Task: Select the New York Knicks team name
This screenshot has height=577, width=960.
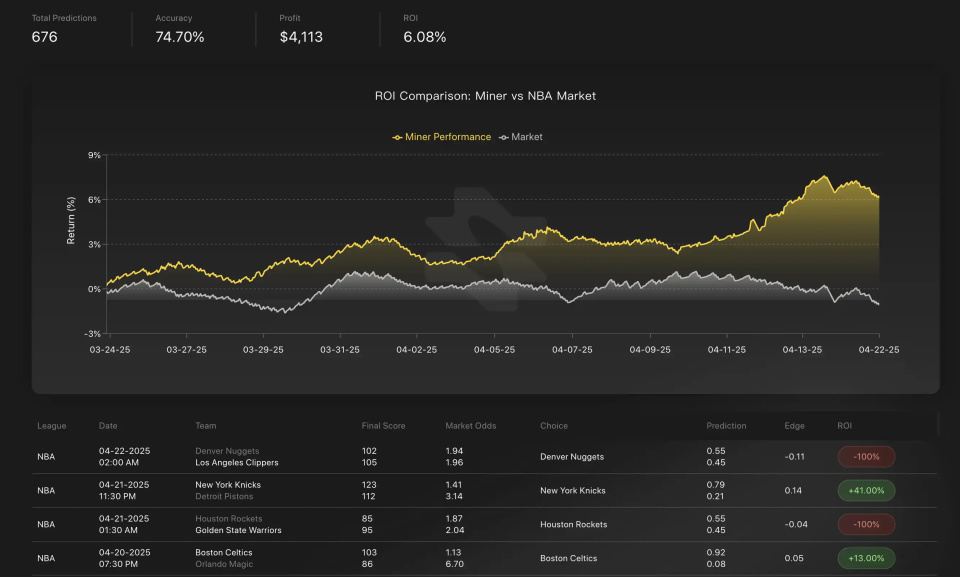Action: (x=229, y=485)
